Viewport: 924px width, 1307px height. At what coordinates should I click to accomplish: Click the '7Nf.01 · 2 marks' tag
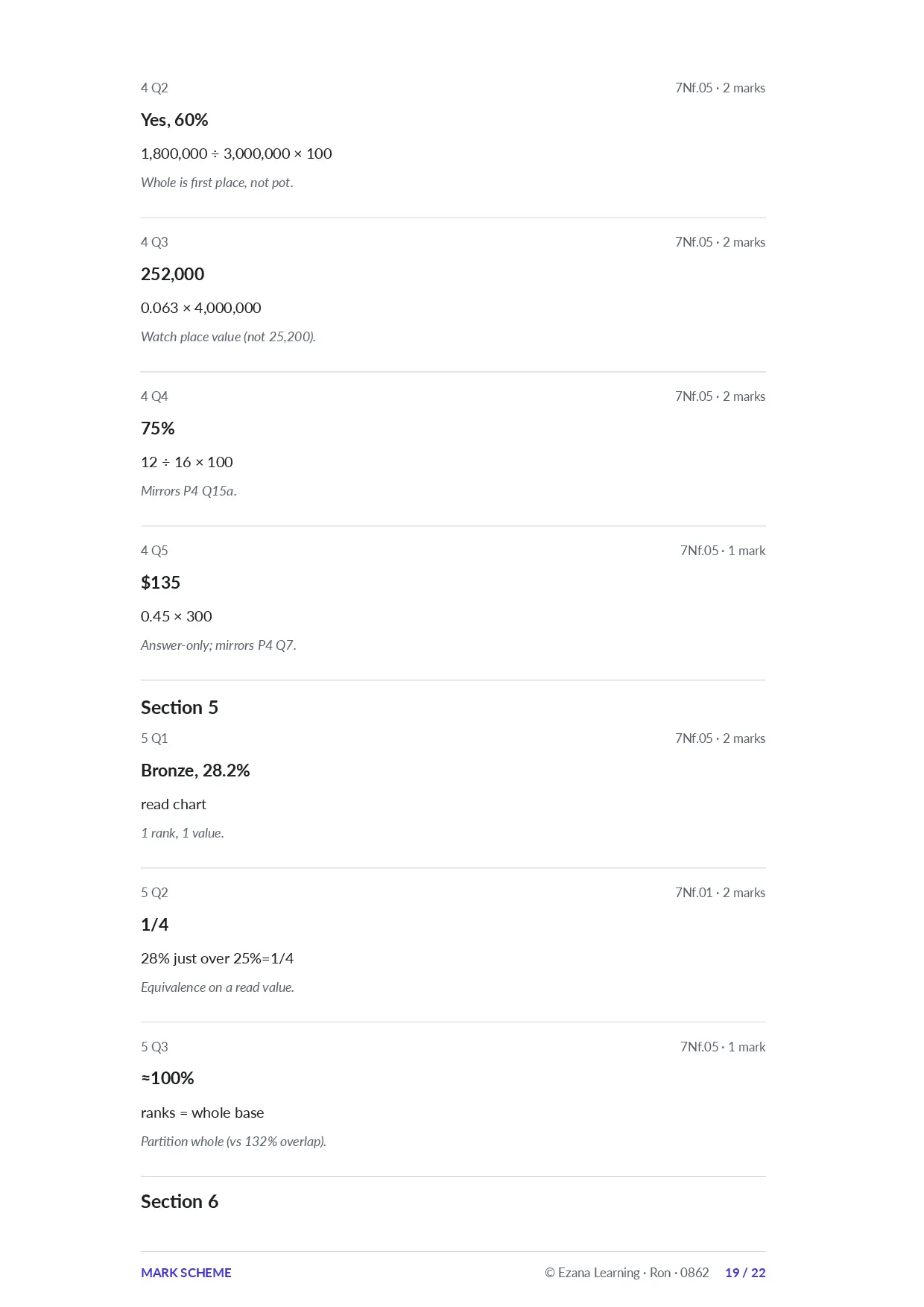tap(721, 893)
